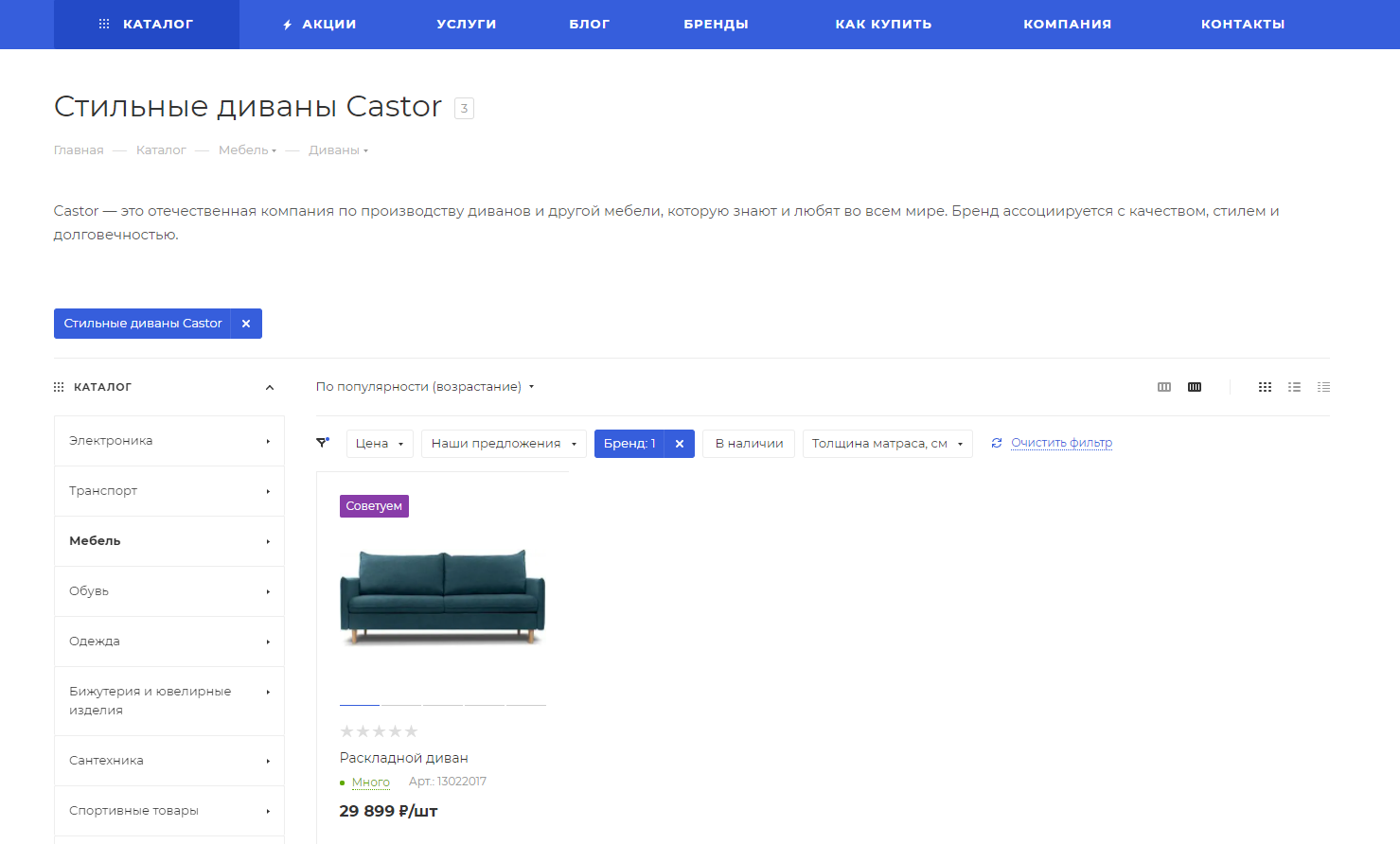Click the teal sofa product image
Viewport: 1400px width, 844px height.
pyautogui.click(x=442, y=596)
